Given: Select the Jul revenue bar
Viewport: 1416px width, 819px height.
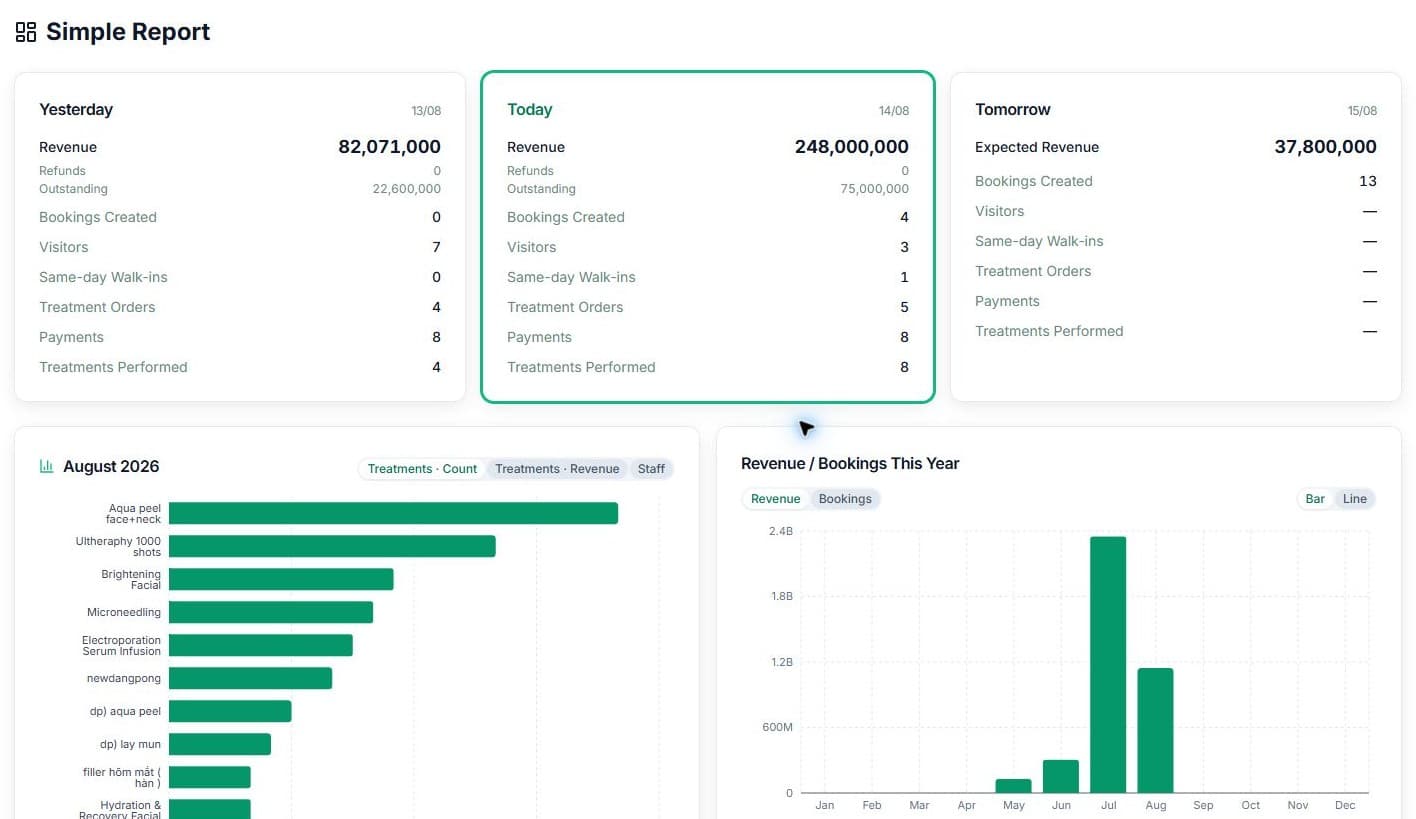Looking at the screenshot, I should [1108, 665].
